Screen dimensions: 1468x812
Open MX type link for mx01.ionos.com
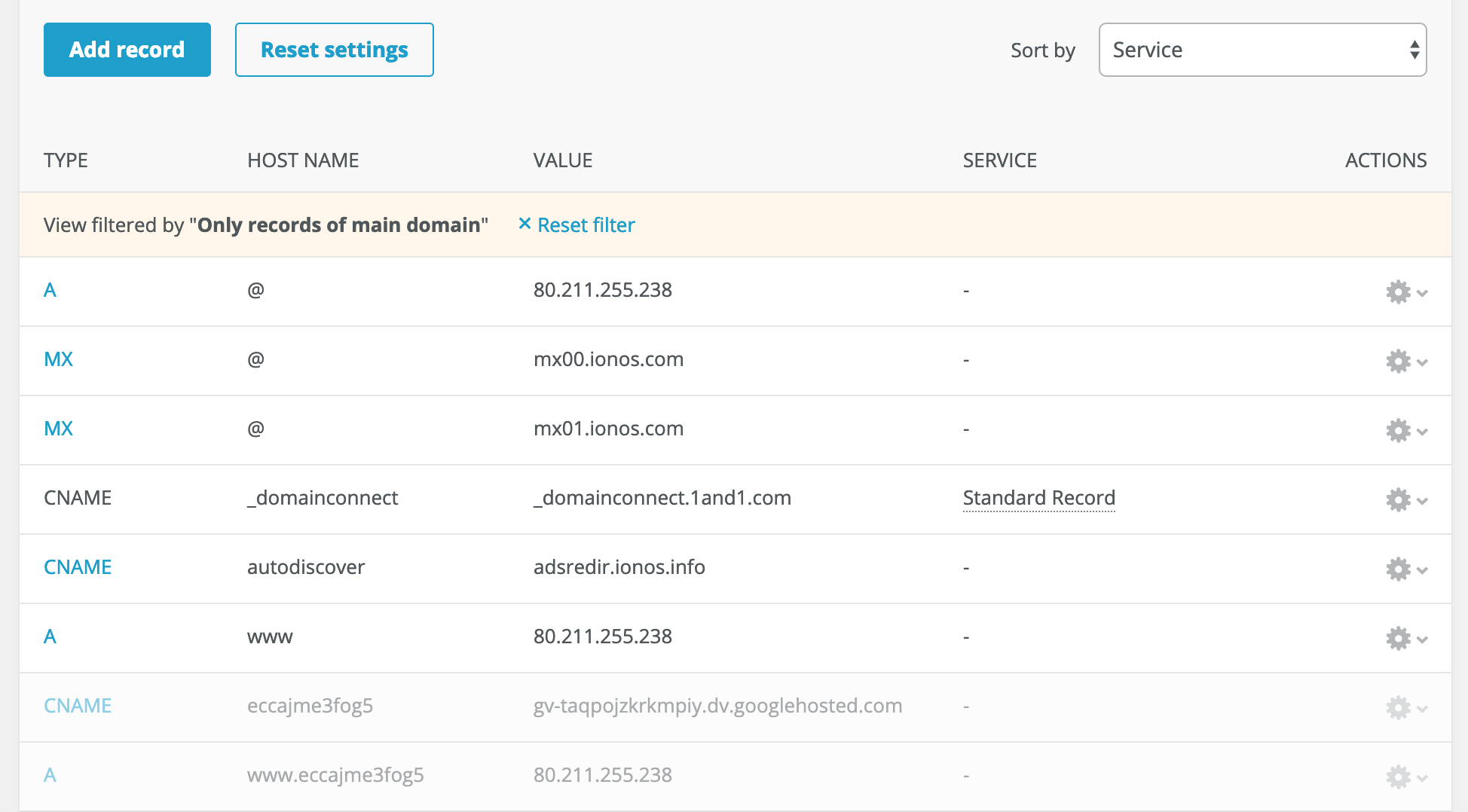58,429
